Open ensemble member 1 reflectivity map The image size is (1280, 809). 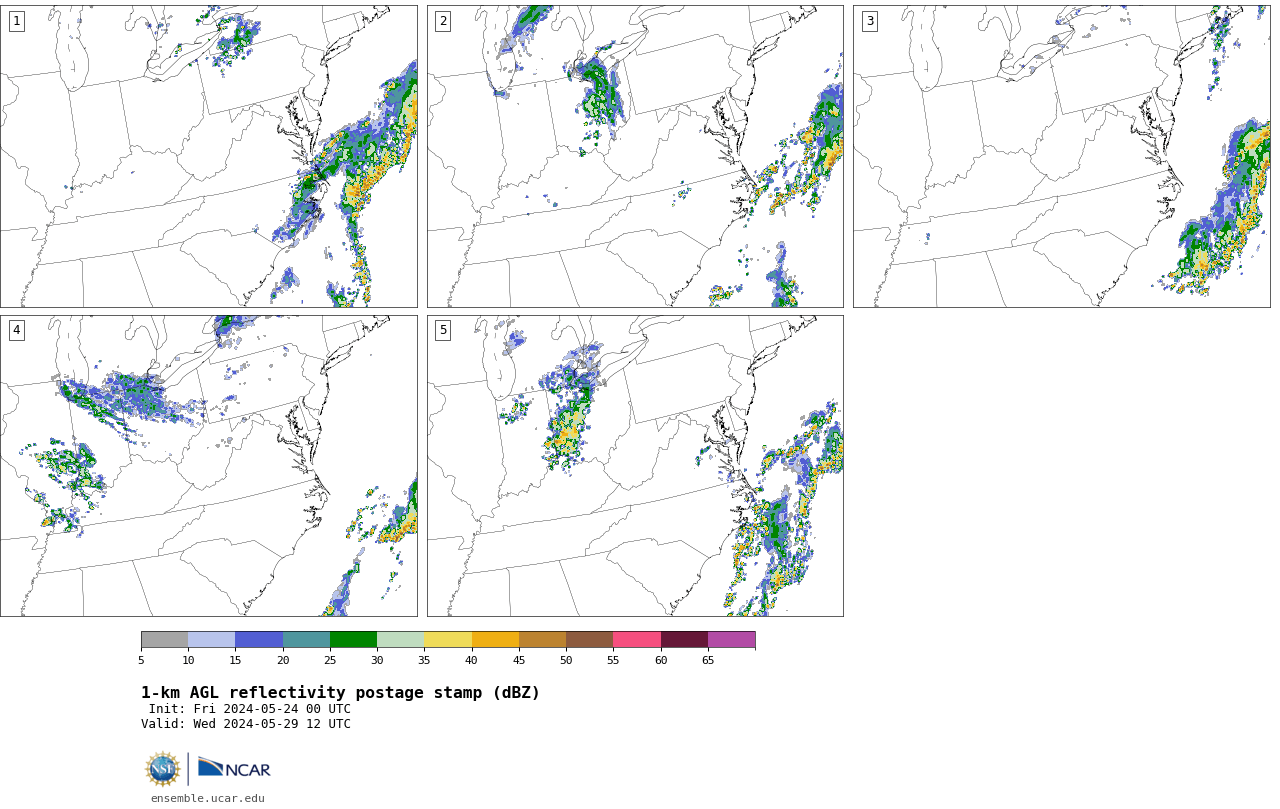pyautogui.click(x=208, y=156)
